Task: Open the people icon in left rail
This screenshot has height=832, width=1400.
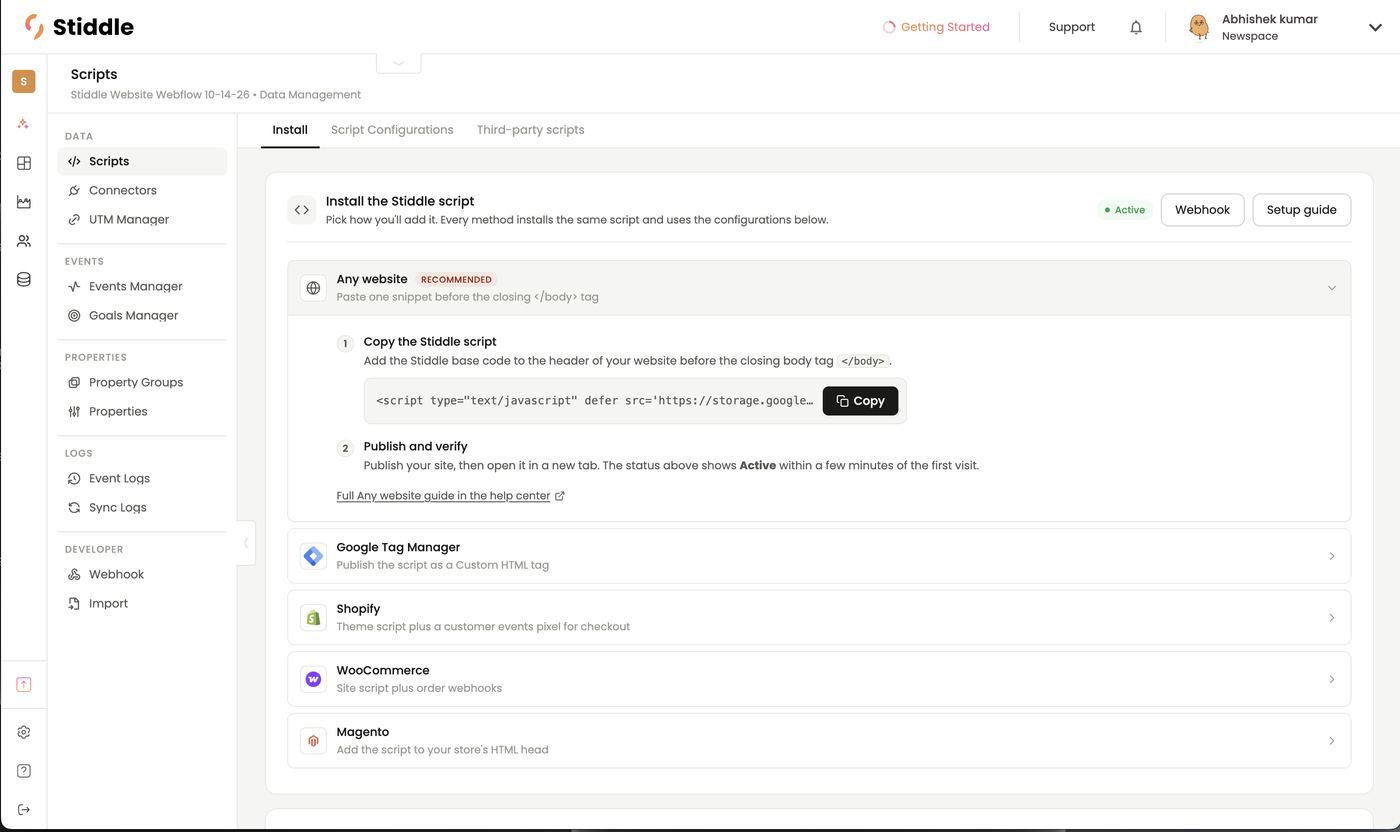Action: tap(24, 241)
